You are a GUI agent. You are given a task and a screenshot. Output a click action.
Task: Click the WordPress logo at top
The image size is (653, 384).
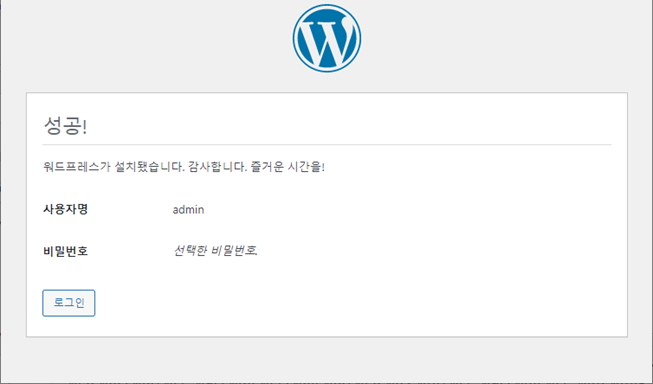[326, 38]
